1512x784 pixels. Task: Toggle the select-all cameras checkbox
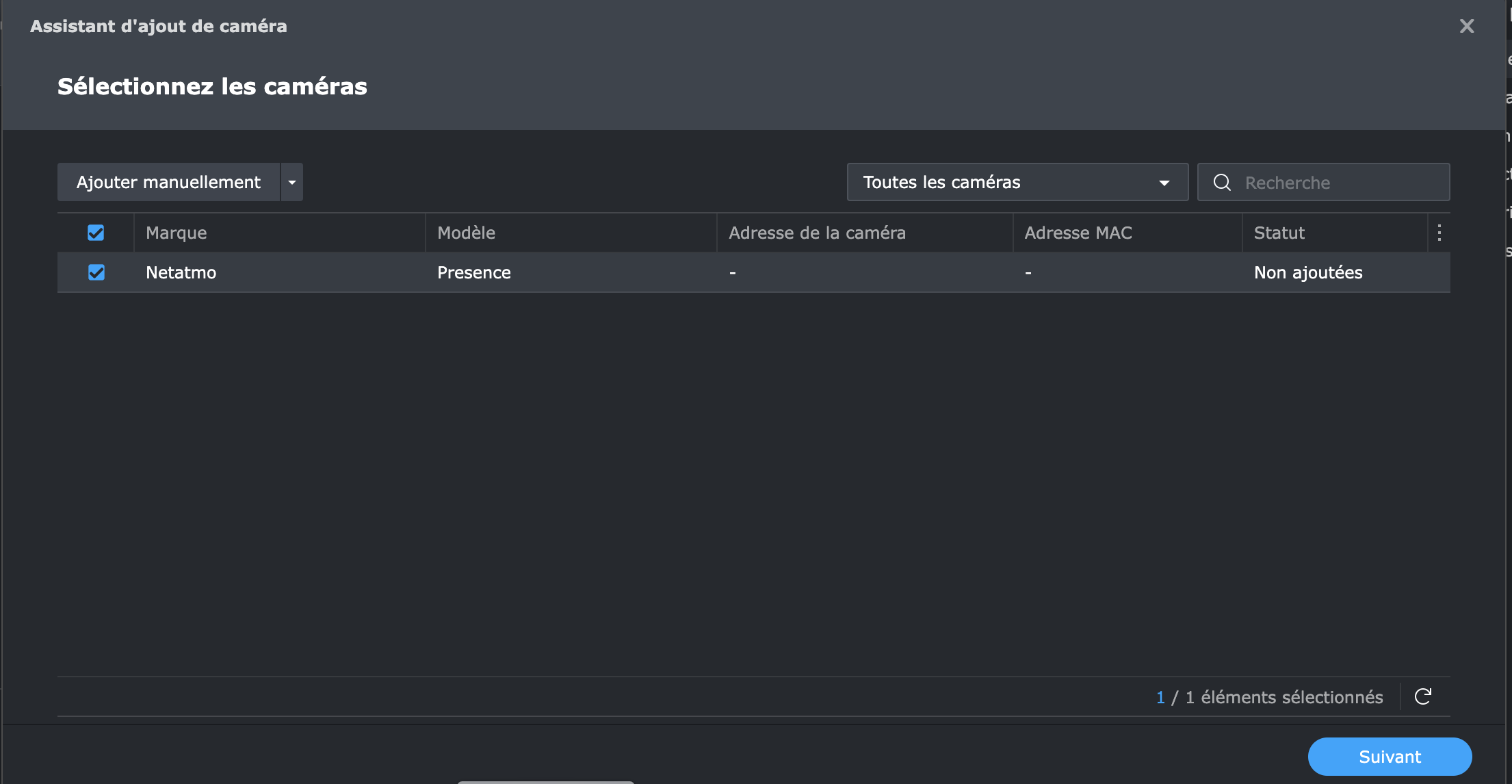pyautogui.click(x=96, y=233)
